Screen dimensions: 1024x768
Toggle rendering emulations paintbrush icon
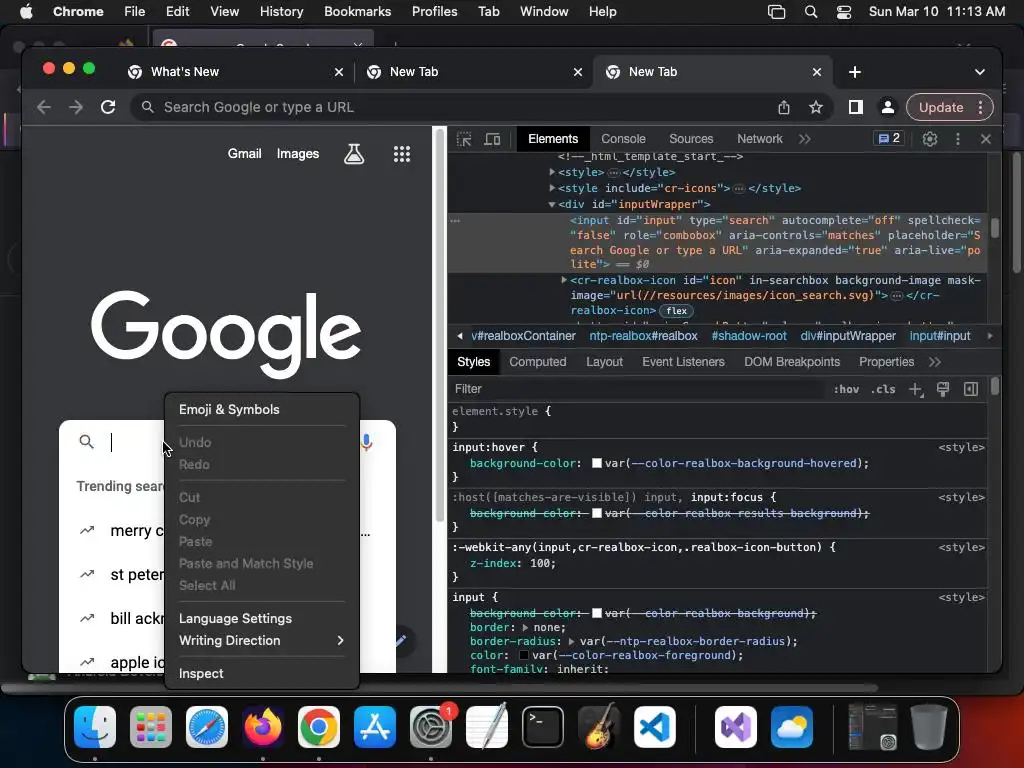point(943,389)
